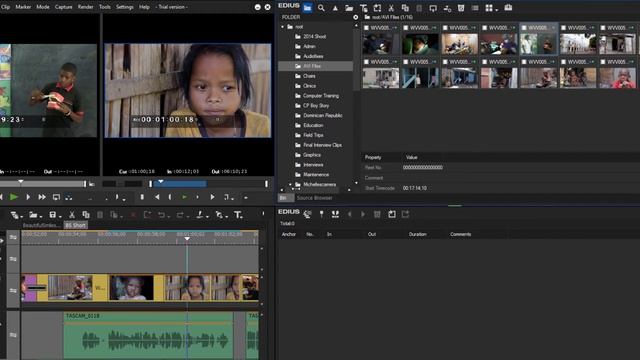Open the dropdown arrow beside Open project icon
Screen dimensions: 640x360
pyautogui.click(x=40, y=216)
